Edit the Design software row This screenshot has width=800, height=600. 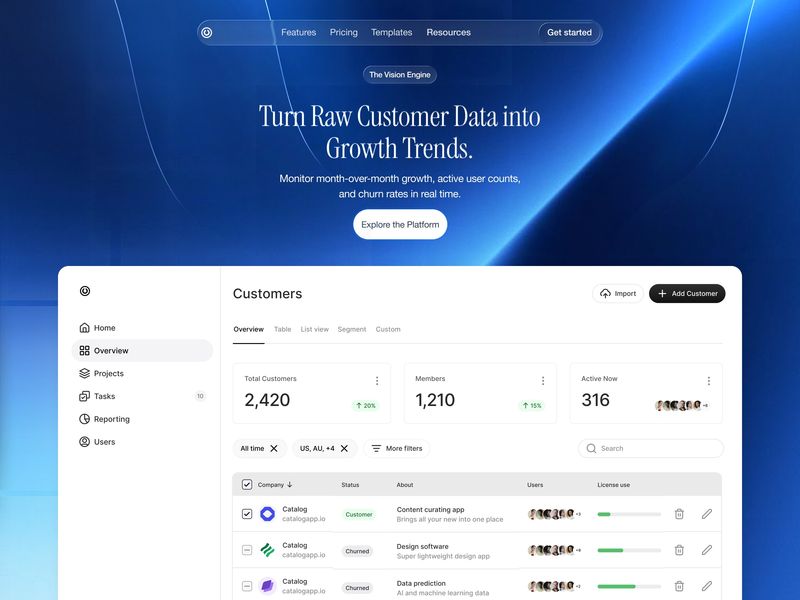(x=707, y=550)
